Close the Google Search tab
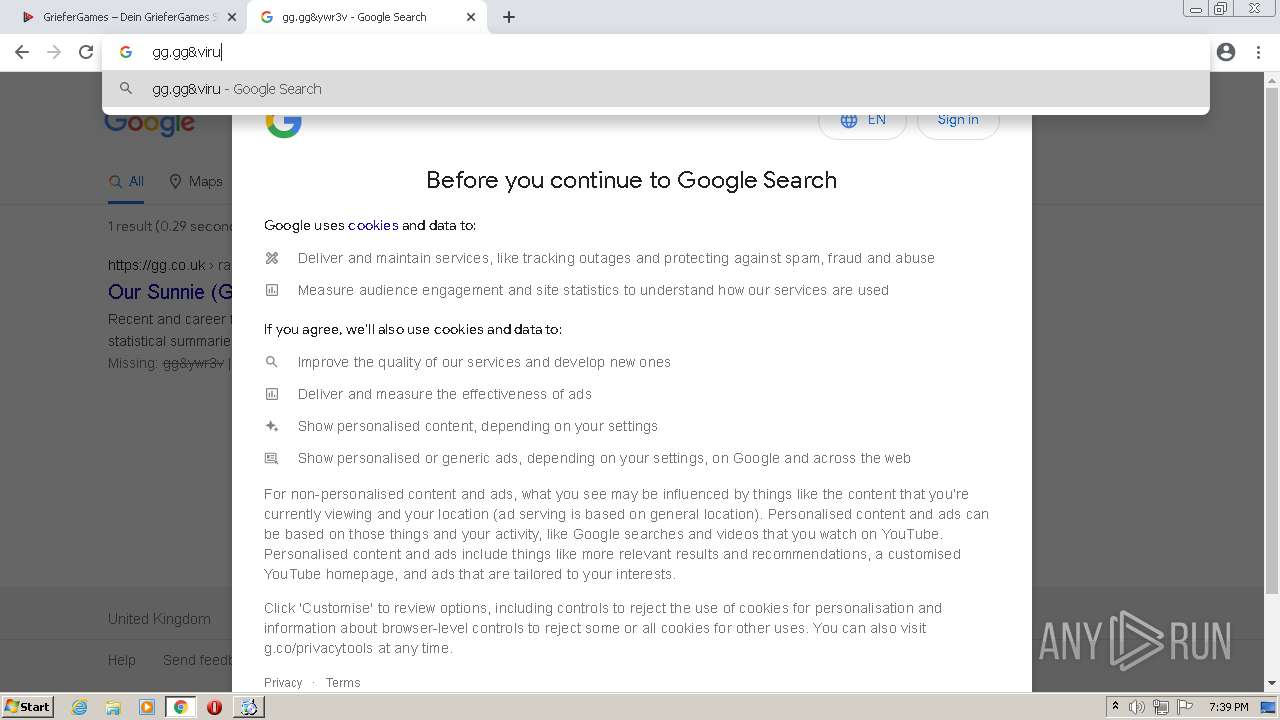 471,17
